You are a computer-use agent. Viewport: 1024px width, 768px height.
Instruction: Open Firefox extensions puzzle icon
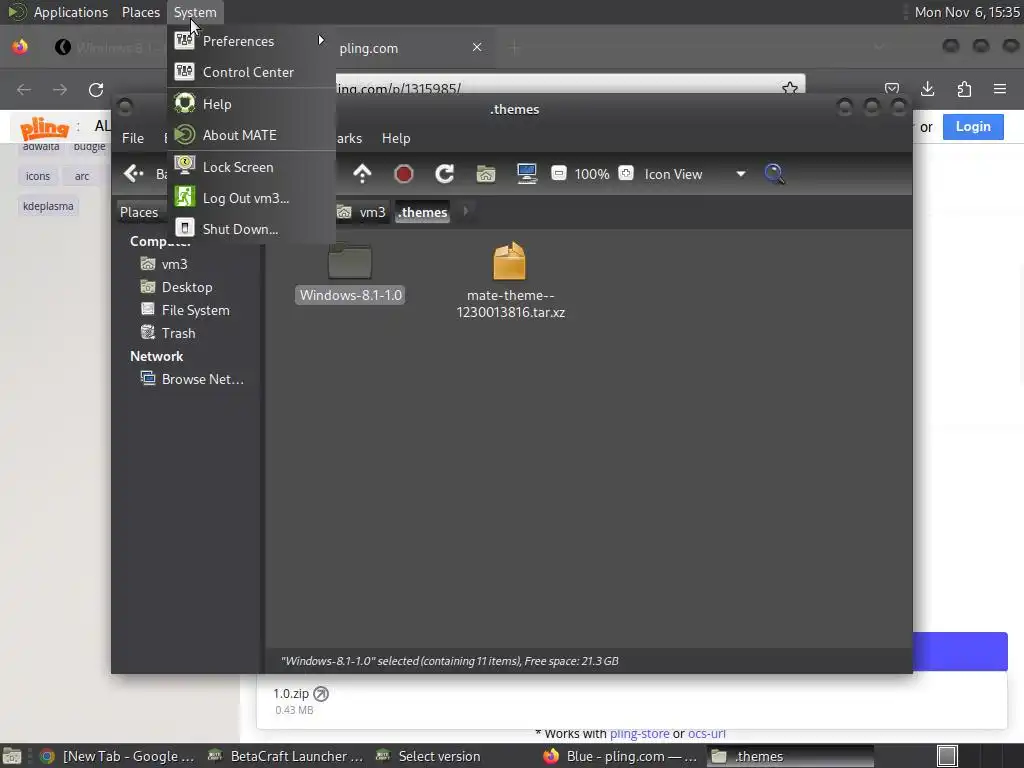tap(964, 89)
